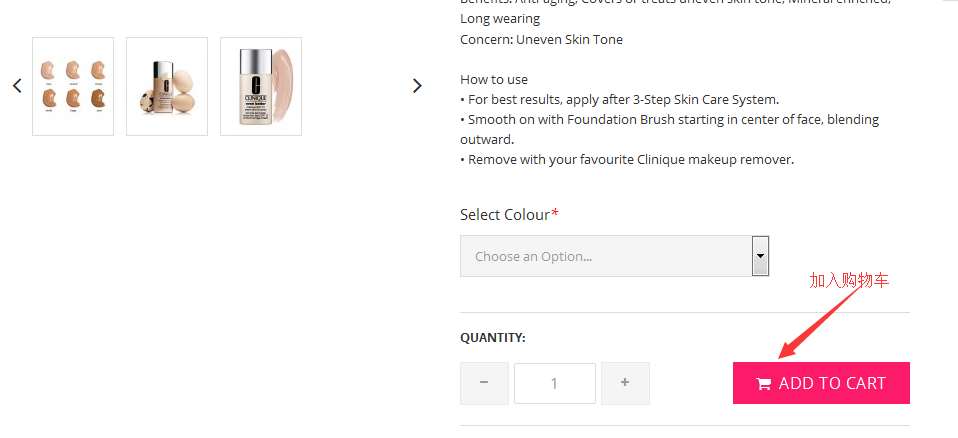958x438 pixels.
Task: Click the Concern: Uneven Skin Tone line
Action: [x=541, y=40]
